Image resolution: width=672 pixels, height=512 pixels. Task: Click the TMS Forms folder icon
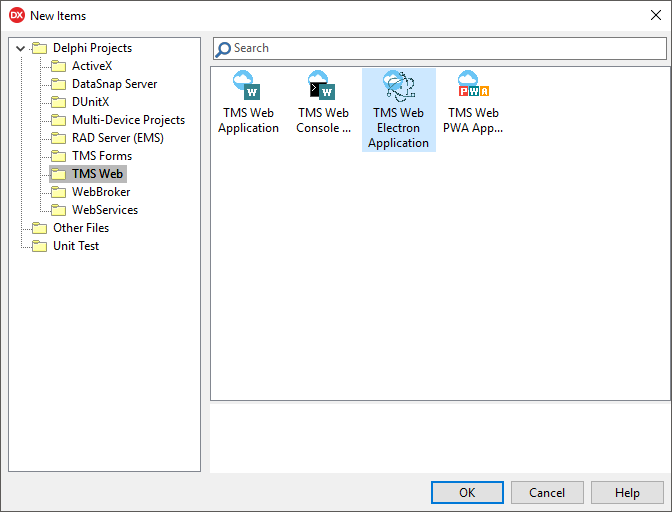59,156
